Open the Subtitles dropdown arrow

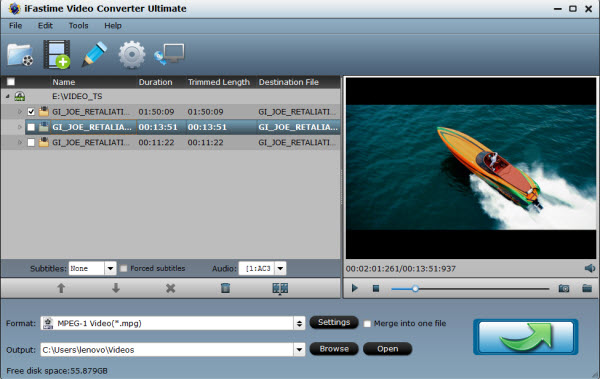tap(110, 268)
